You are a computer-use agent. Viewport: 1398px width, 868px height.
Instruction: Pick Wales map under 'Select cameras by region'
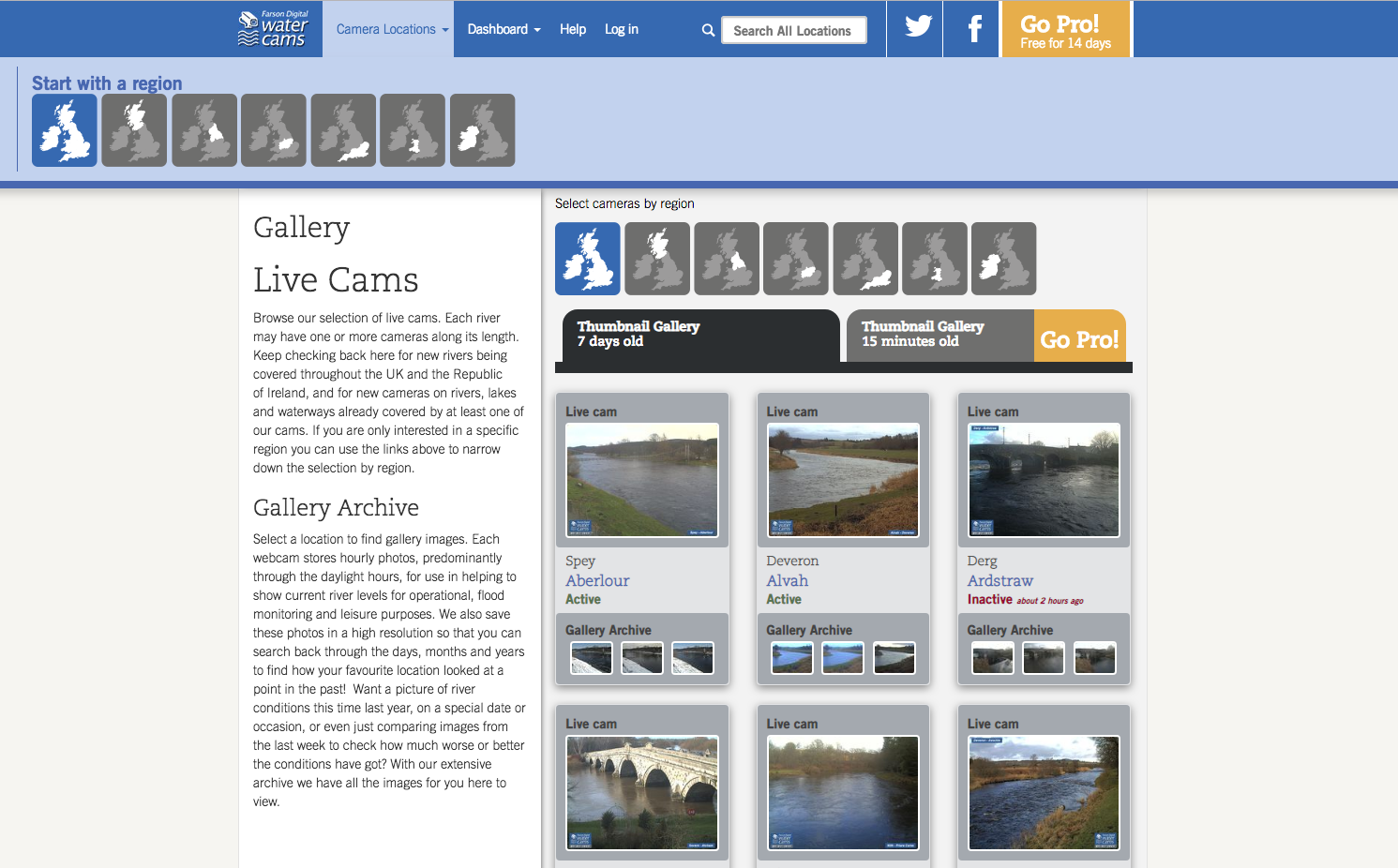(x=935, y=259)
